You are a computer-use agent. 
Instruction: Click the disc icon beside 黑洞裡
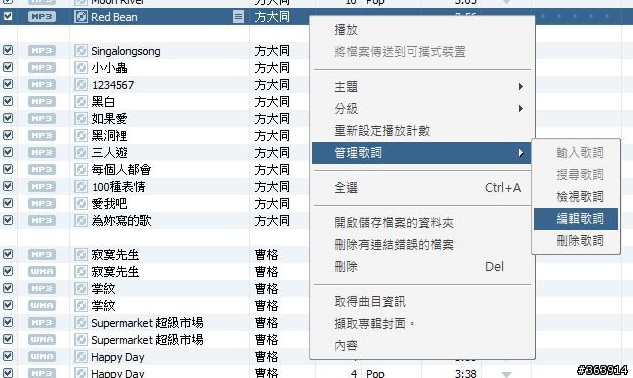[x=81, y=135]
